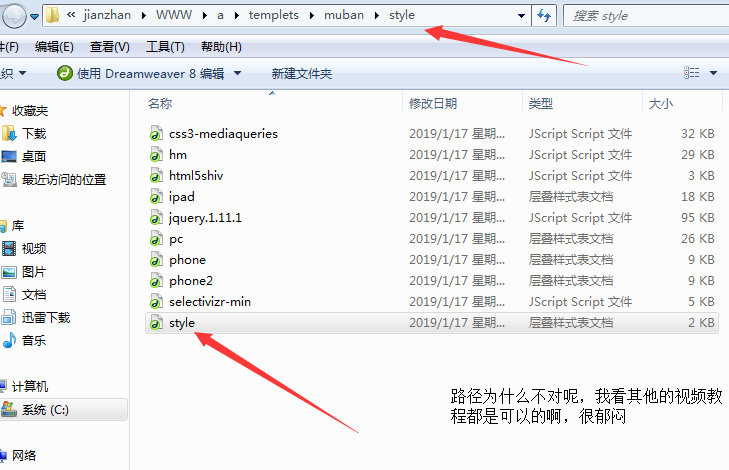Expand the arrow after jianzhan in path
Screen dimensions: 729x470
tap(144, 15)
